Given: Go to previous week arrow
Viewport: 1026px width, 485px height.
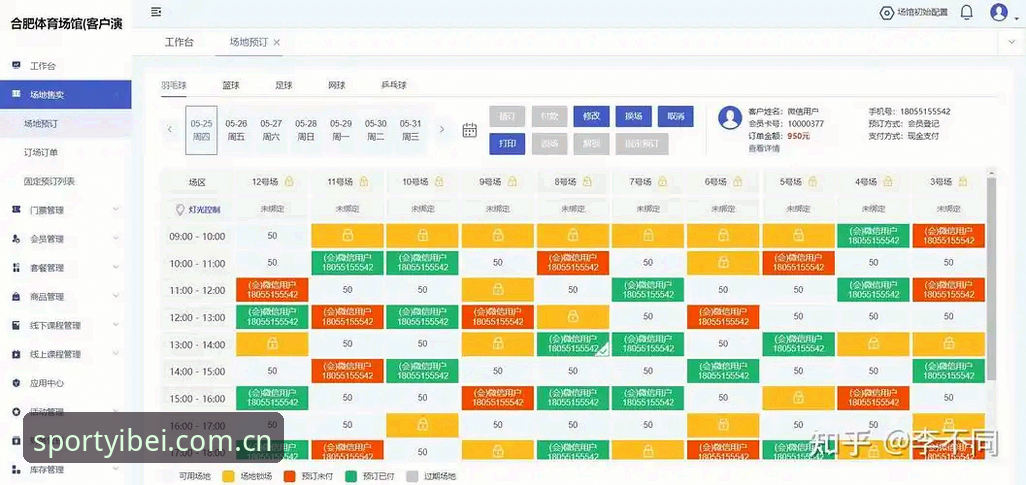Looking at the screenshot, I should click(170, 130).
